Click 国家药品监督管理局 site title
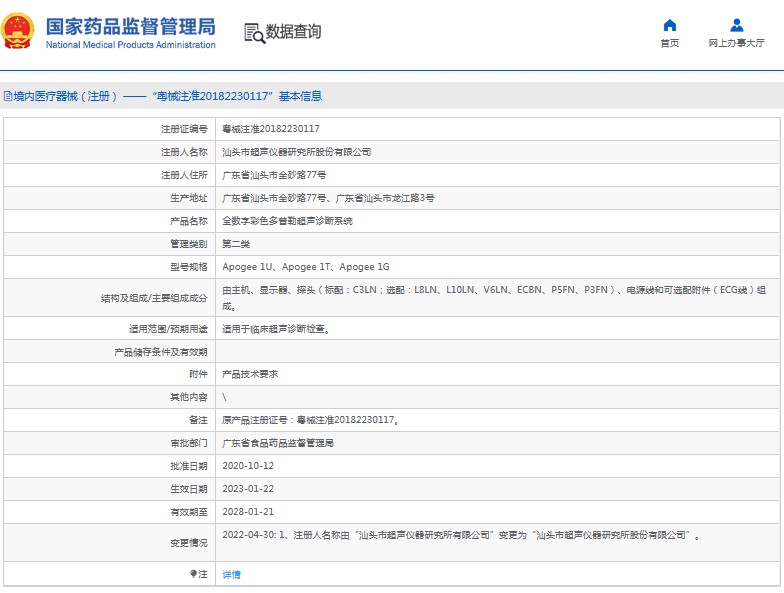The height and width of the screenshot is (593, 784). pos(130,26)
